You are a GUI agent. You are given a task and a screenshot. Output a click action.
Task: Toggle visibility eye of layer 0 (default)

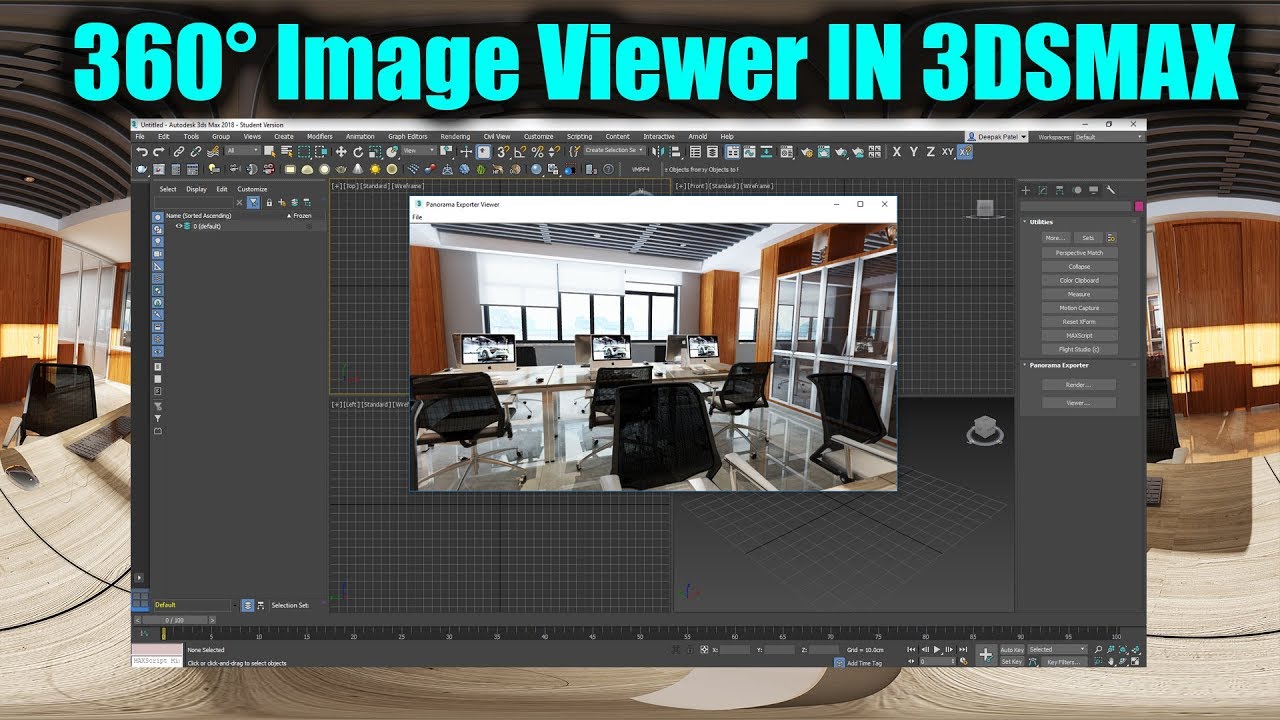click(x=179, y=226)
